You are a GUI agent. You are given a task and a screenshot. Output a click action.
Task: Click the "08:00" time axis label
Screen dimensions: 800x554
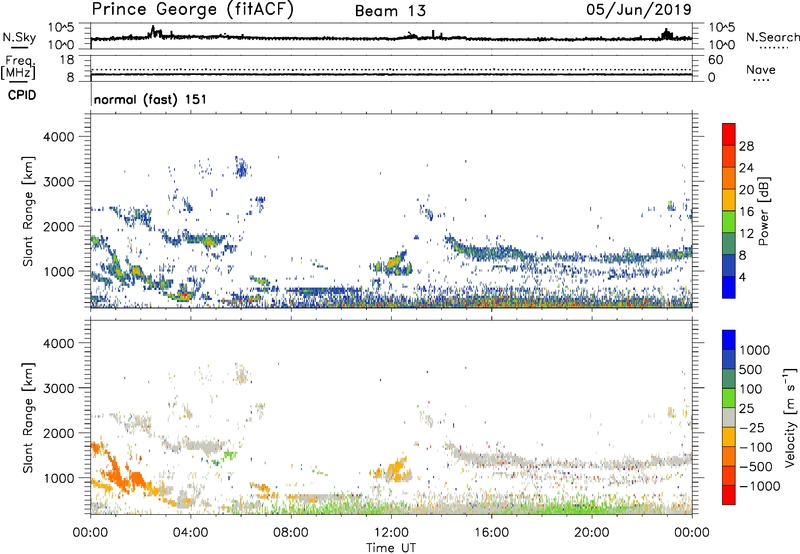(x=291, y=533)
